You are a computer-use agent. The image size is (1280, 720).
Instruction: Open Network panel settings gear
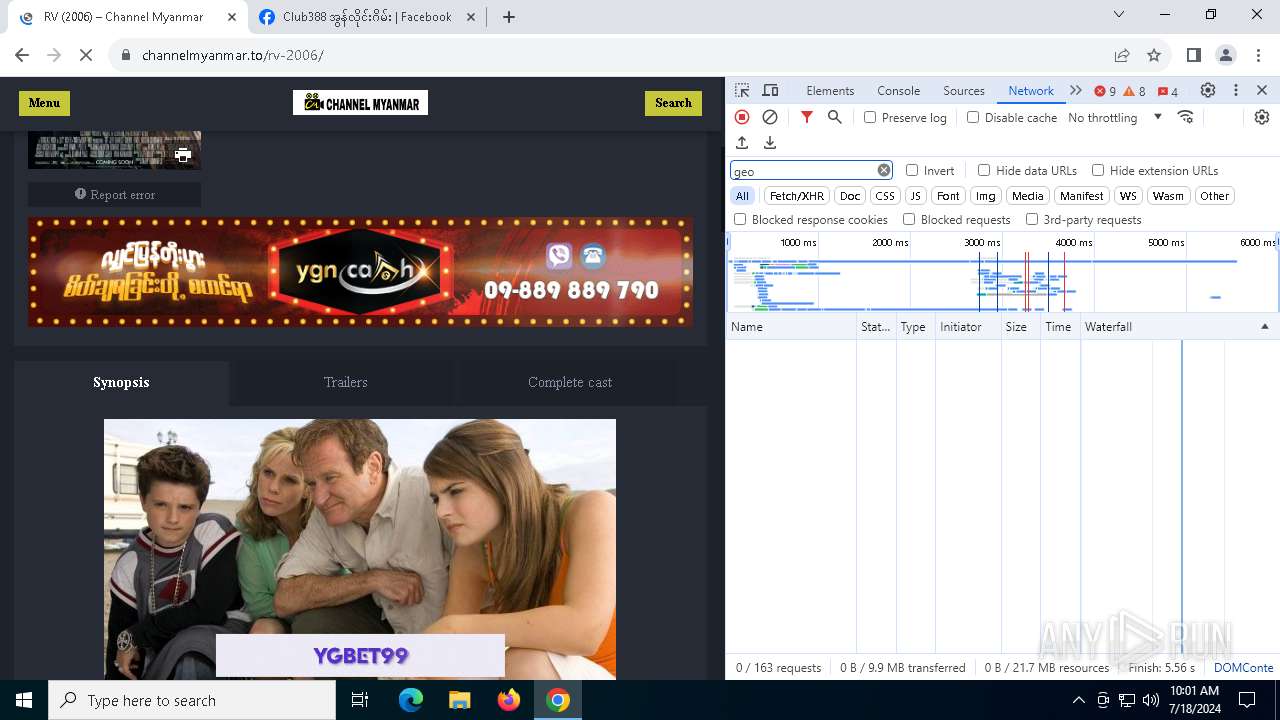1262,117
